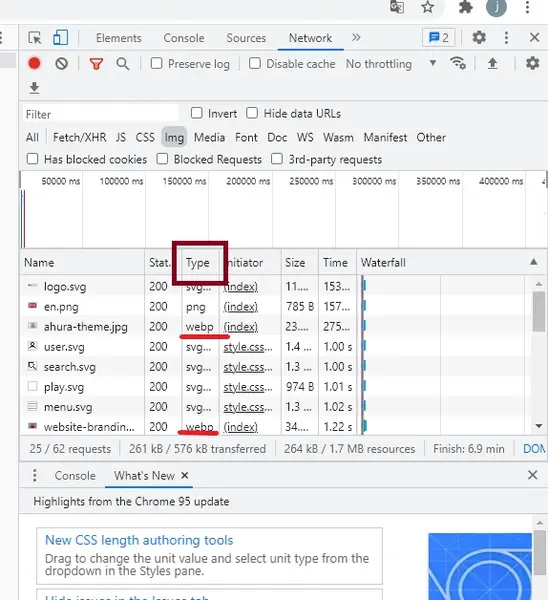Open Network panel settings gear
Screen dimensions: 548x600
532,63
